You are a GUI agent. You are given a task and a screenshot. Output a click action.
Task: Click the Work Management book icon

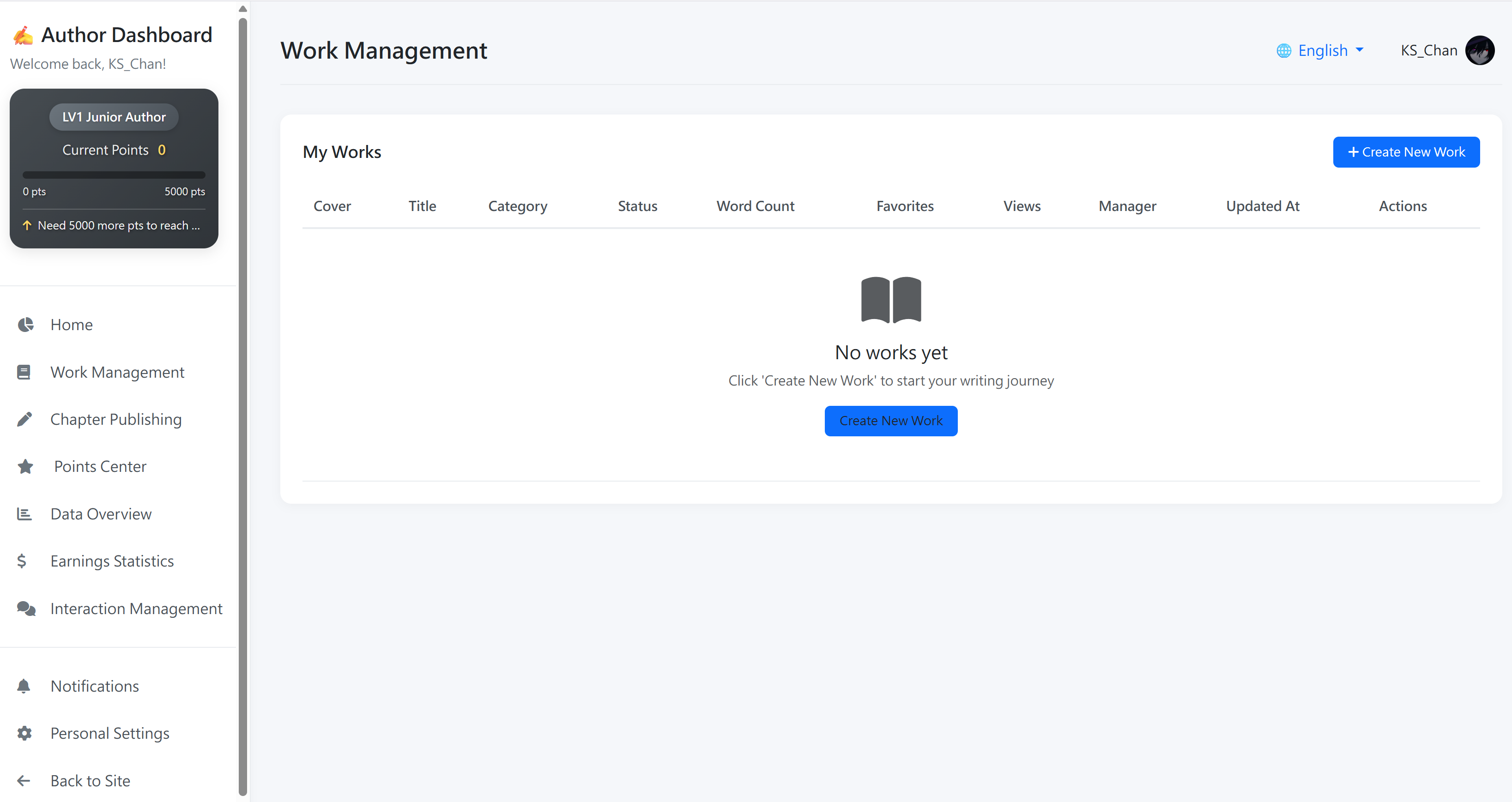pos(24,372)
